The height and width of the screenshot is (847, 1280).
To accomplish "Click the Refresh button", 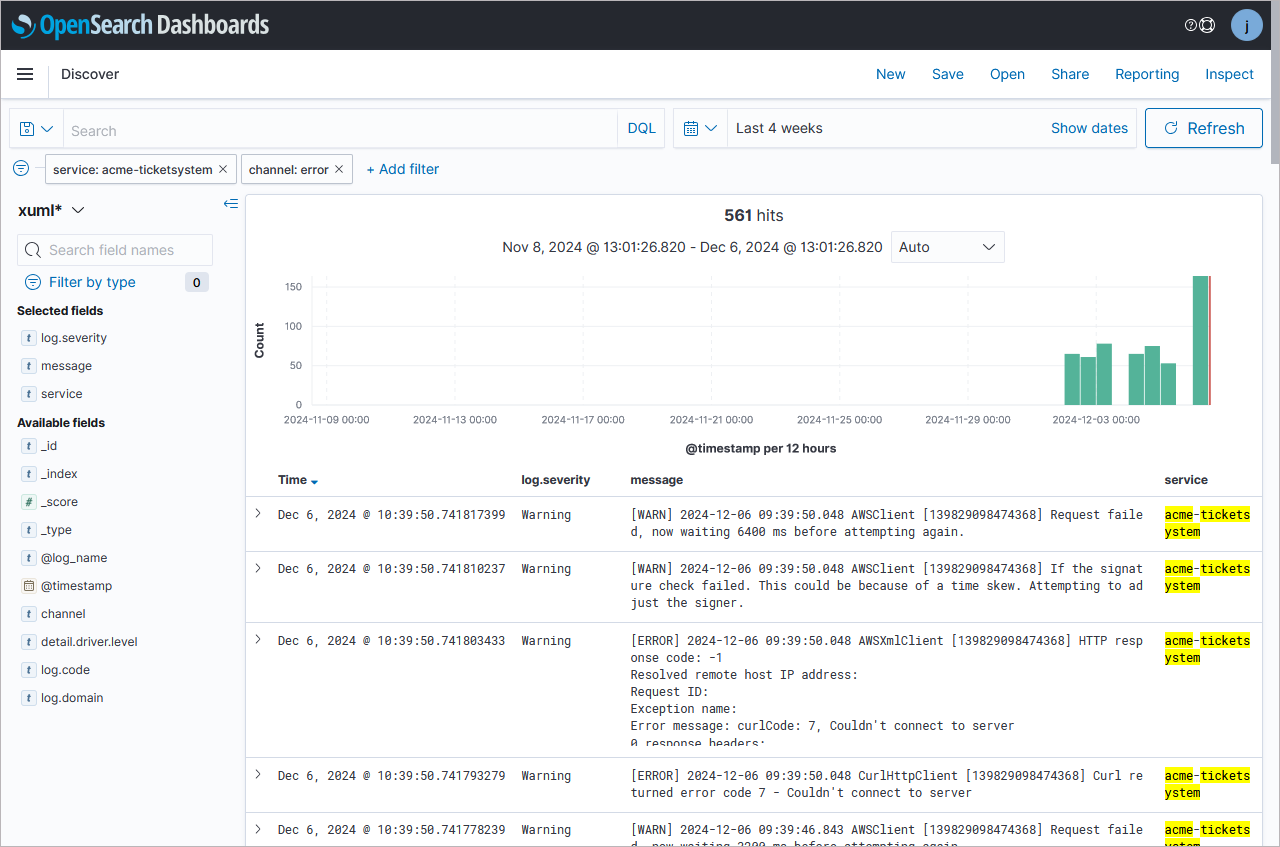I will click(1203, 128).
